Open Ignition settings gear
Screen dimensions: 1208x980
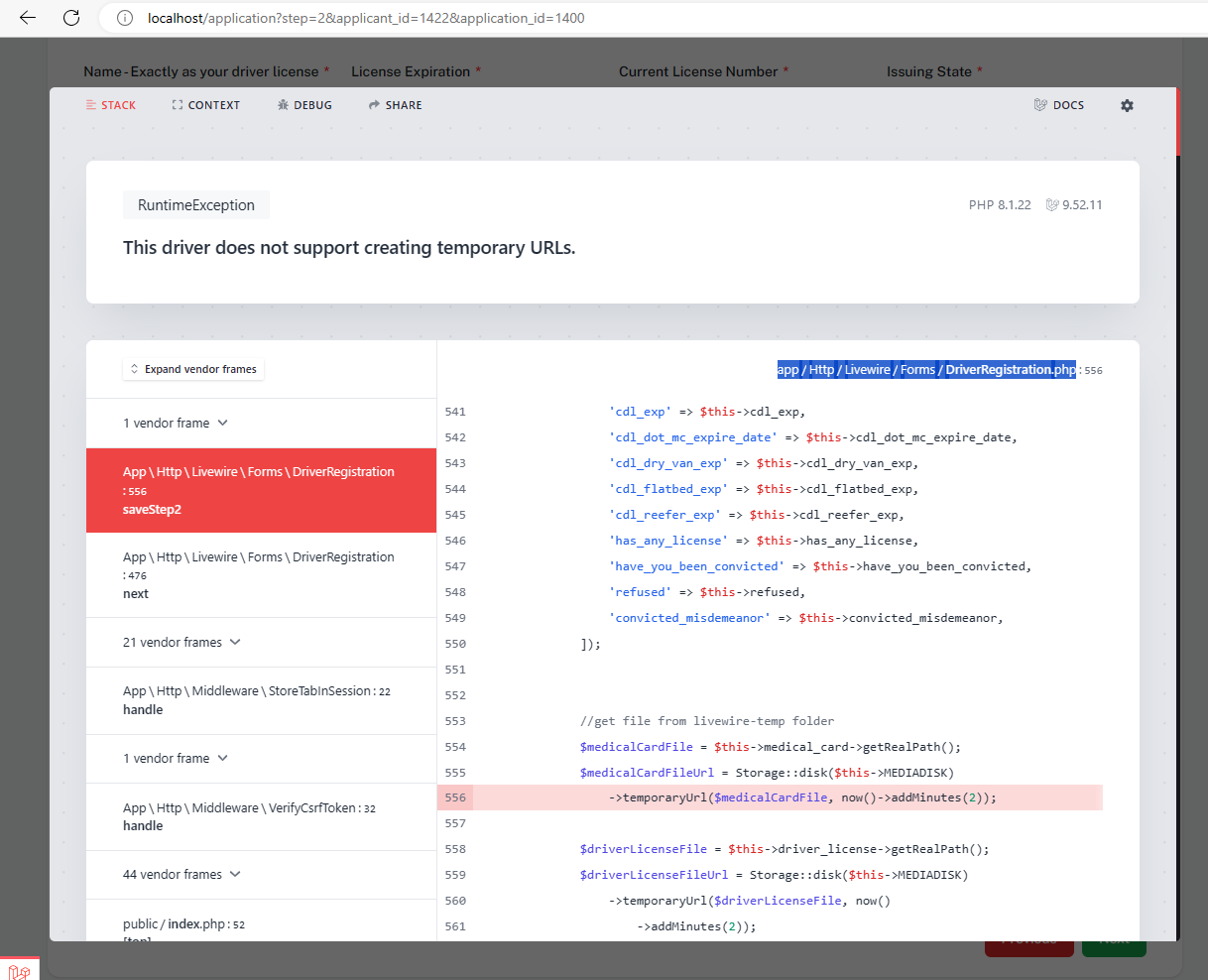(x=1127, y=105)
